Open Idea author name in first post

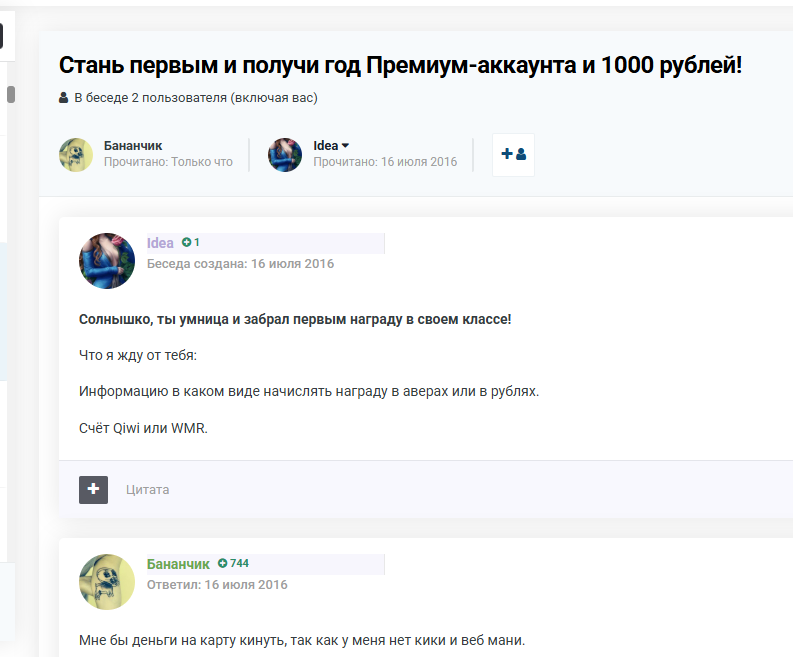tap(160, 243)
